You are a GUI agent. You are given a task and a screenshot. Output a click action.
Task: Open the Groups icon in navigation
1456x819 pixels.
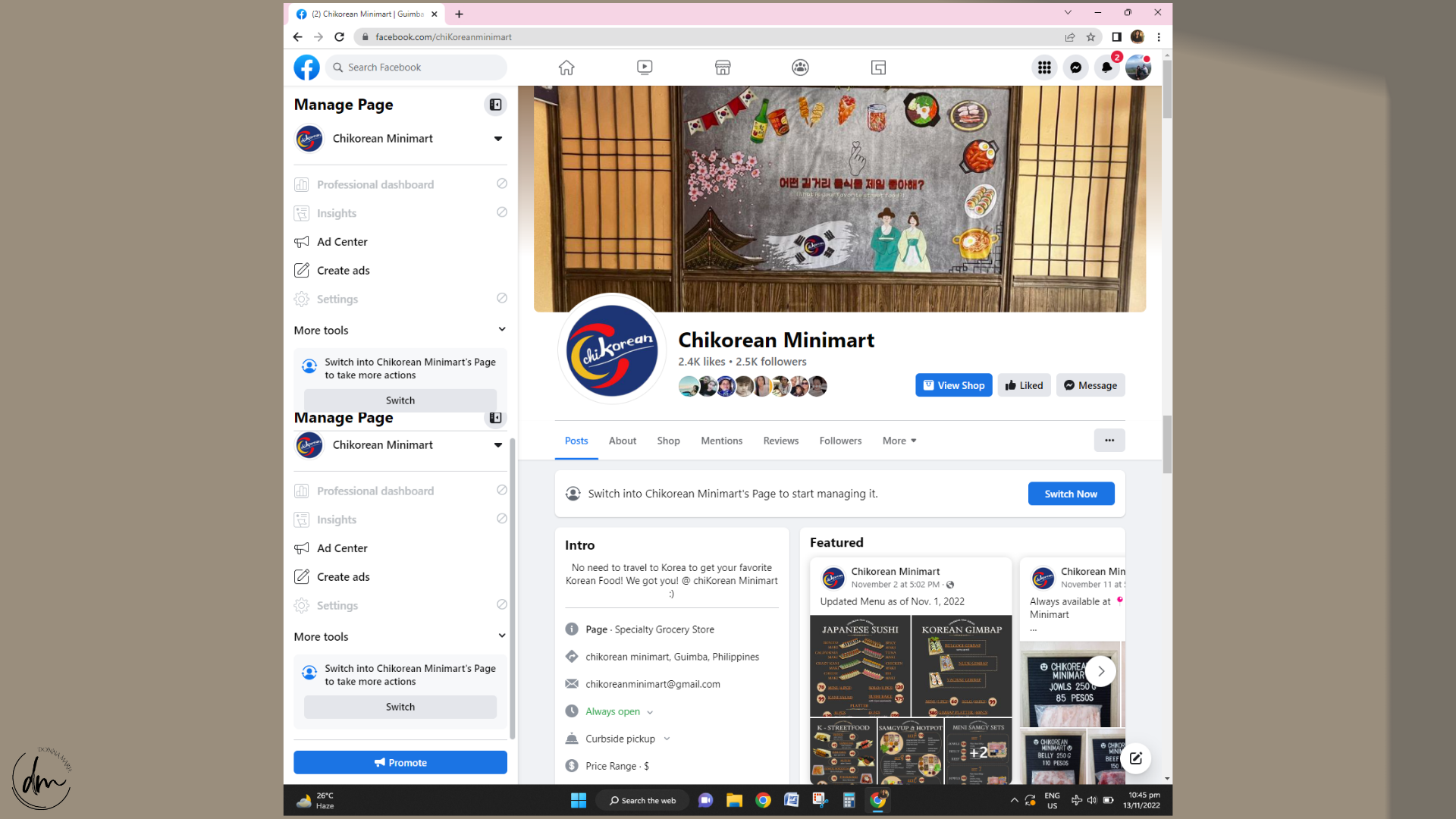click(800, 67)
